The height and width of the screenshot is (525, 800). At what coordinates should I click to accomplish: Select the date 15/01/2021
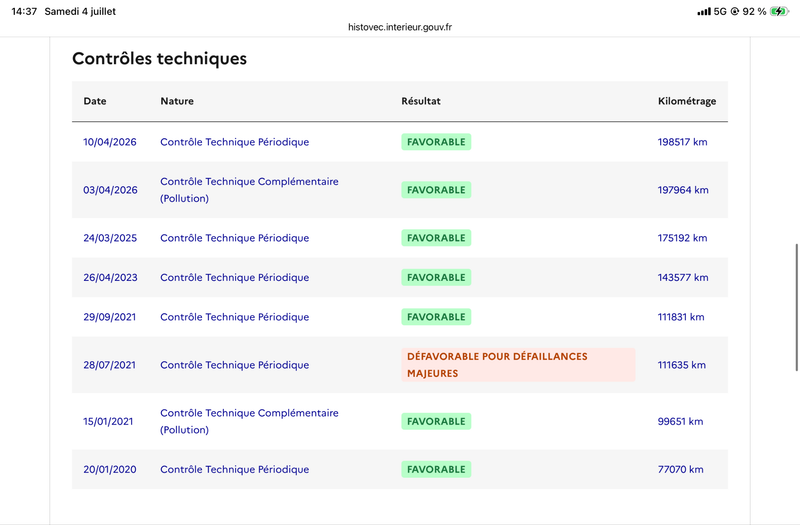(x=108, y=421)
